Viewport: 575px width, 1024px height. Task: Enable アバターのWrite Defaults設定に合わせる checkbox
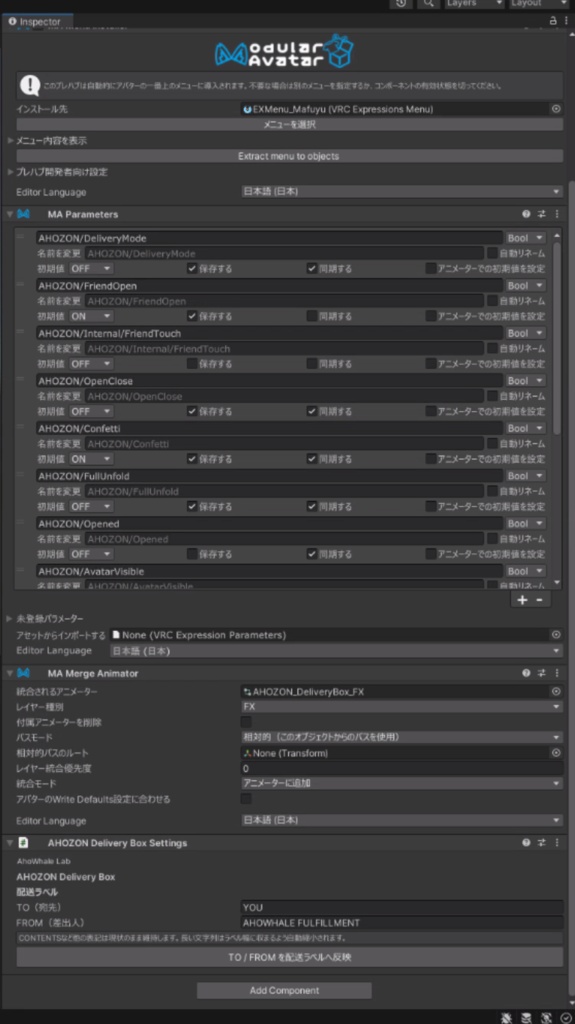pos(246,799)
